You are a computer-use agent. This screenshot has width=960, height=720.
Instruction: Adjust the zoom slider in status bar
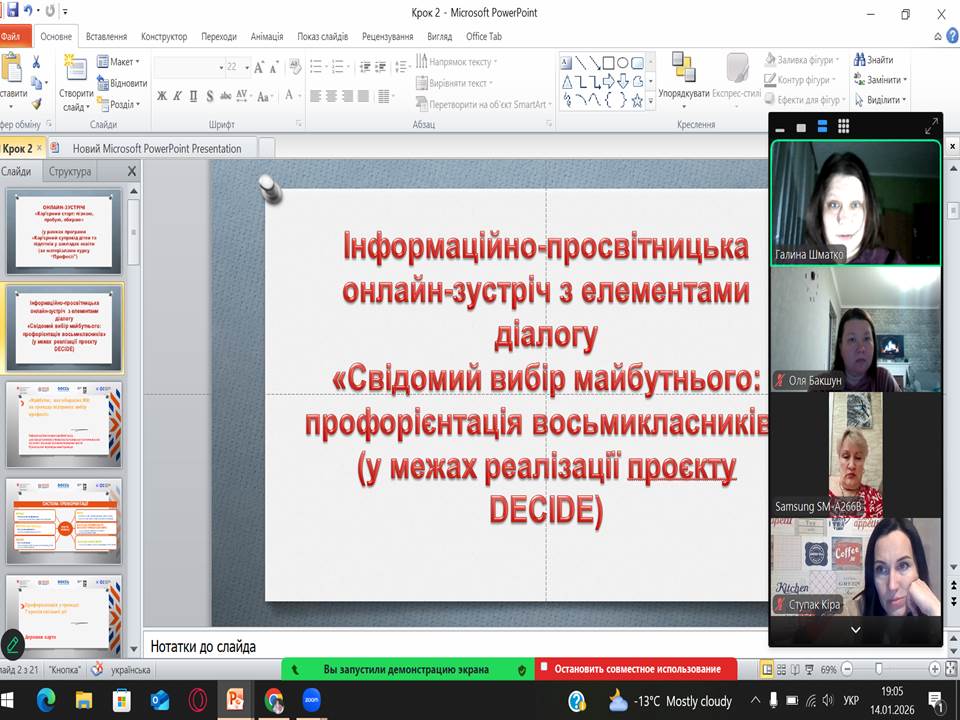[878, 669]
